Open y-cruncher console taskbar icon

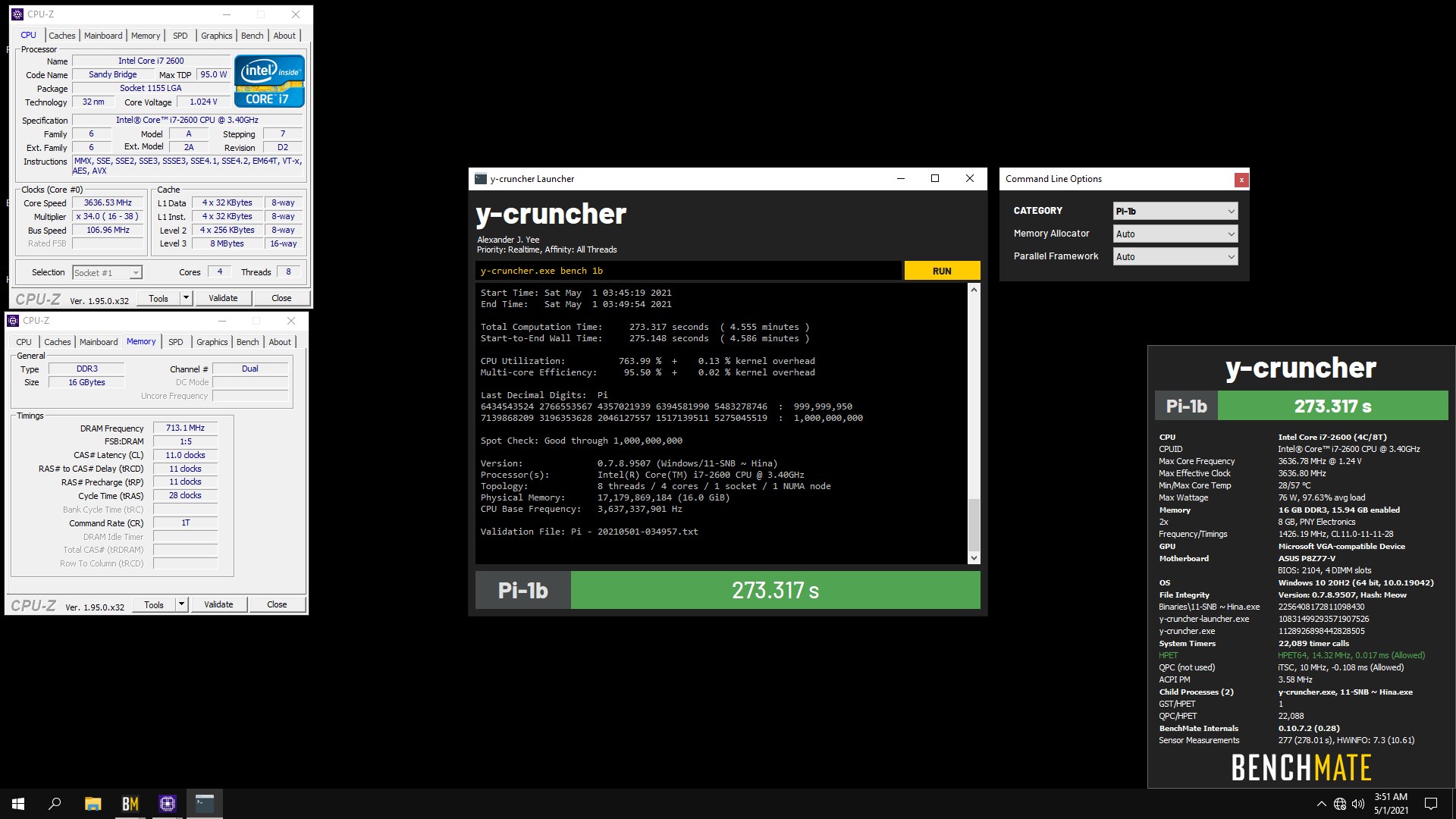point(205,804)
